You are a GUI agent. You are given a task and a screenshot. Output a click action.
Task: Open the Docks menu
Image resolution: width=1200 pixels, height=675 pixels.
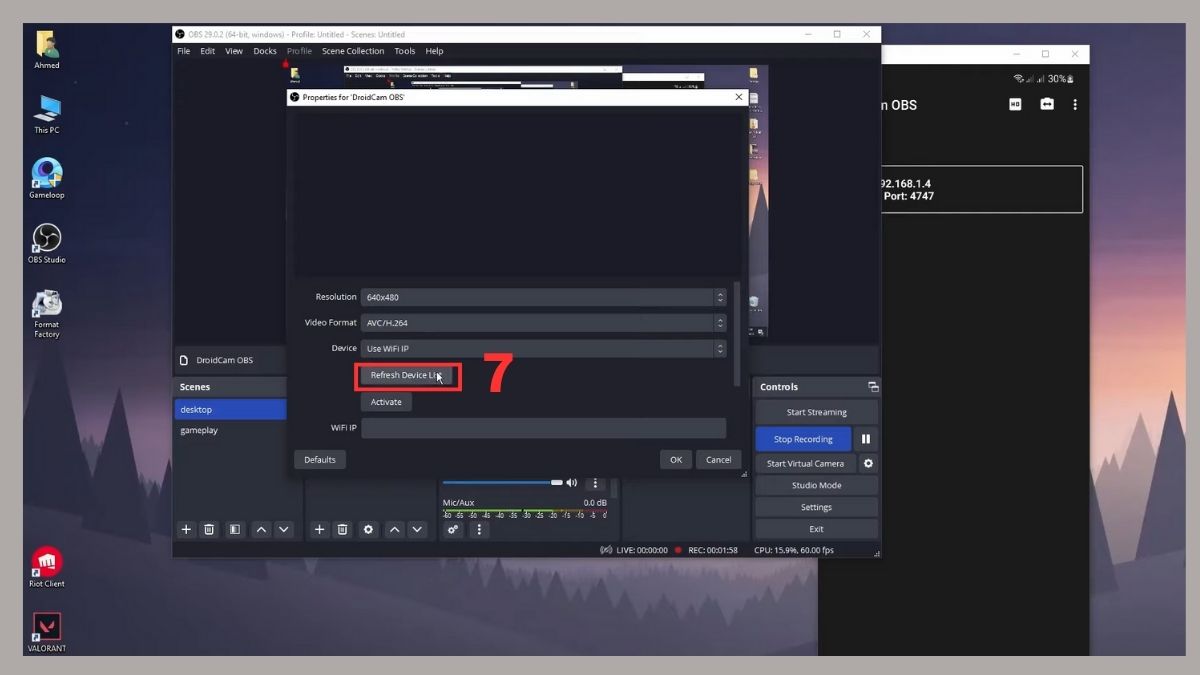pos(265,51)
